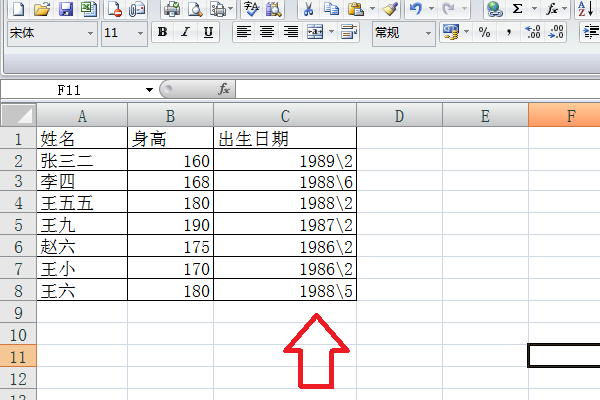The height and width of the screenshot is (400, 600).
Task: Open the 常规 number format dropdown
Action: (x=428, y=34)
